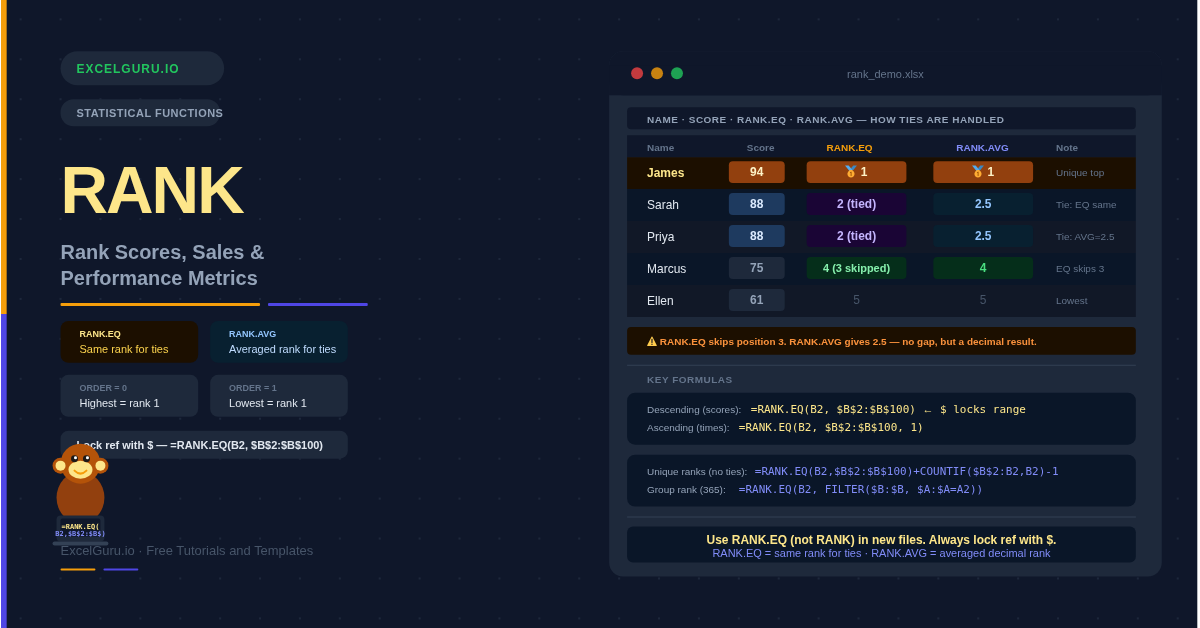Click the green dot in the window title bar
Screen dimensions: 1200x628
(677, 73)
